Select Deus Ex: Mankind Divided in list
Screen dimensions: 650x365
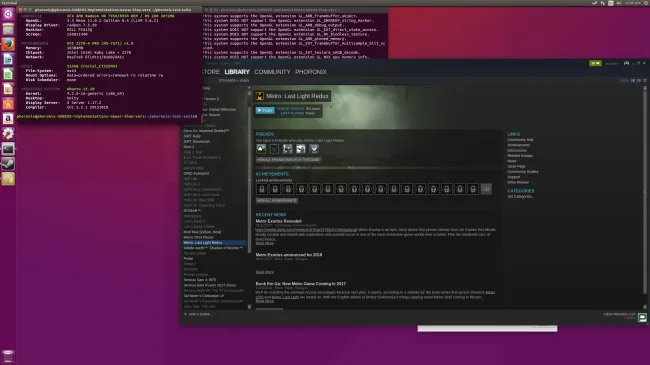click(206, 131)
